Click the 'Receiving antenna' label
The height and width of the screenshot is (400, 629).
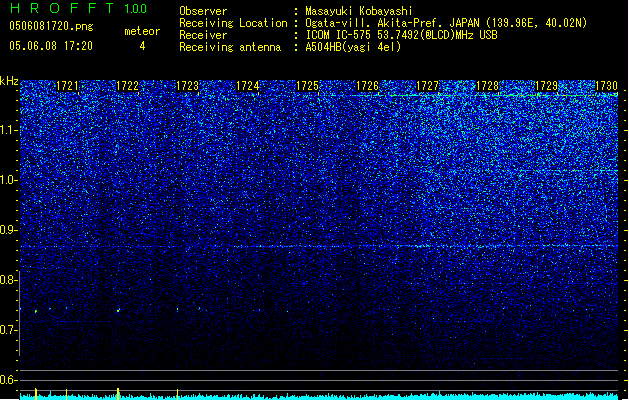(x=230, y=47)
